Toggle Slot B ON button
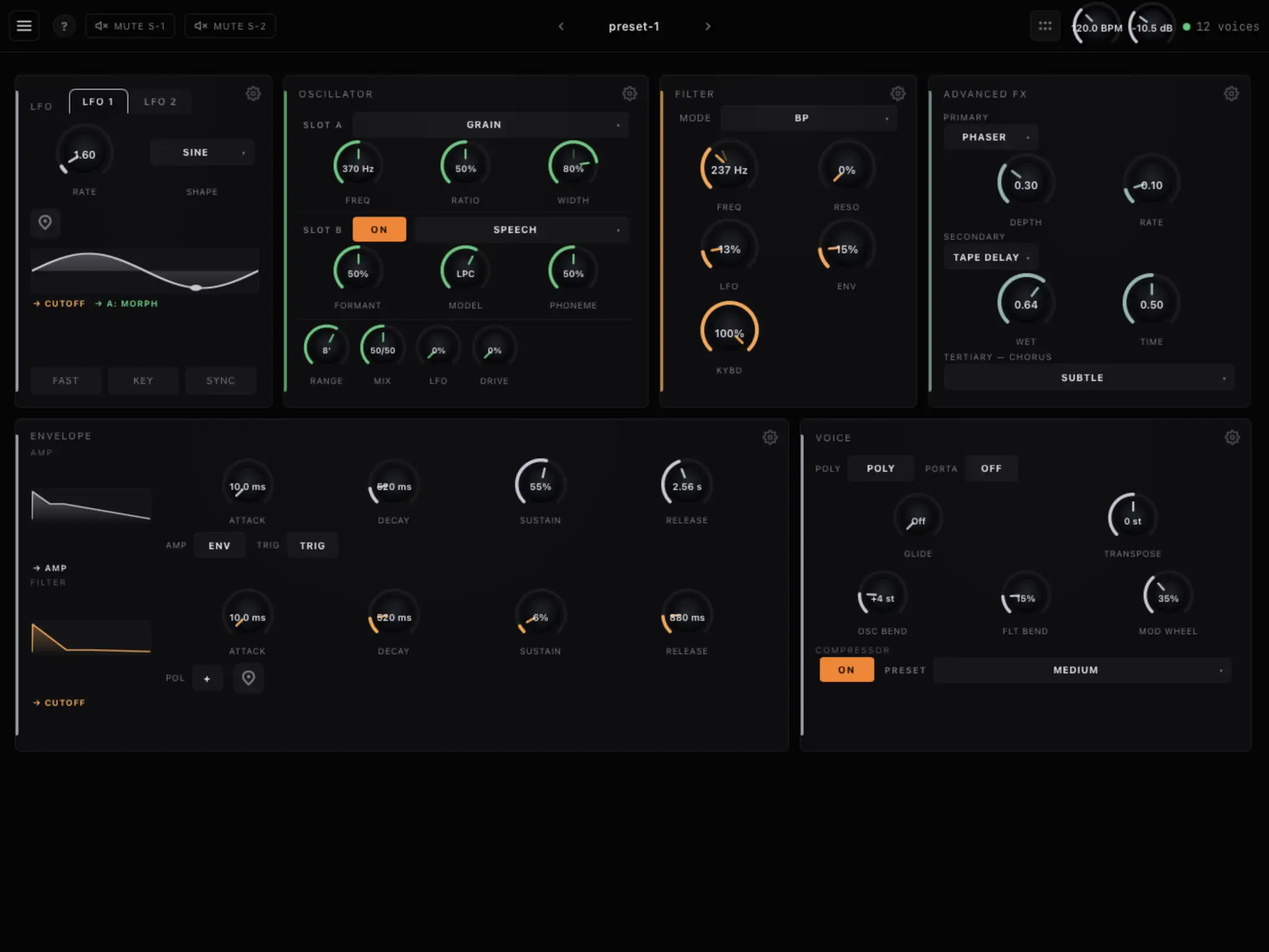Screen dimensions: 1269x952 (x=379, y=229)
